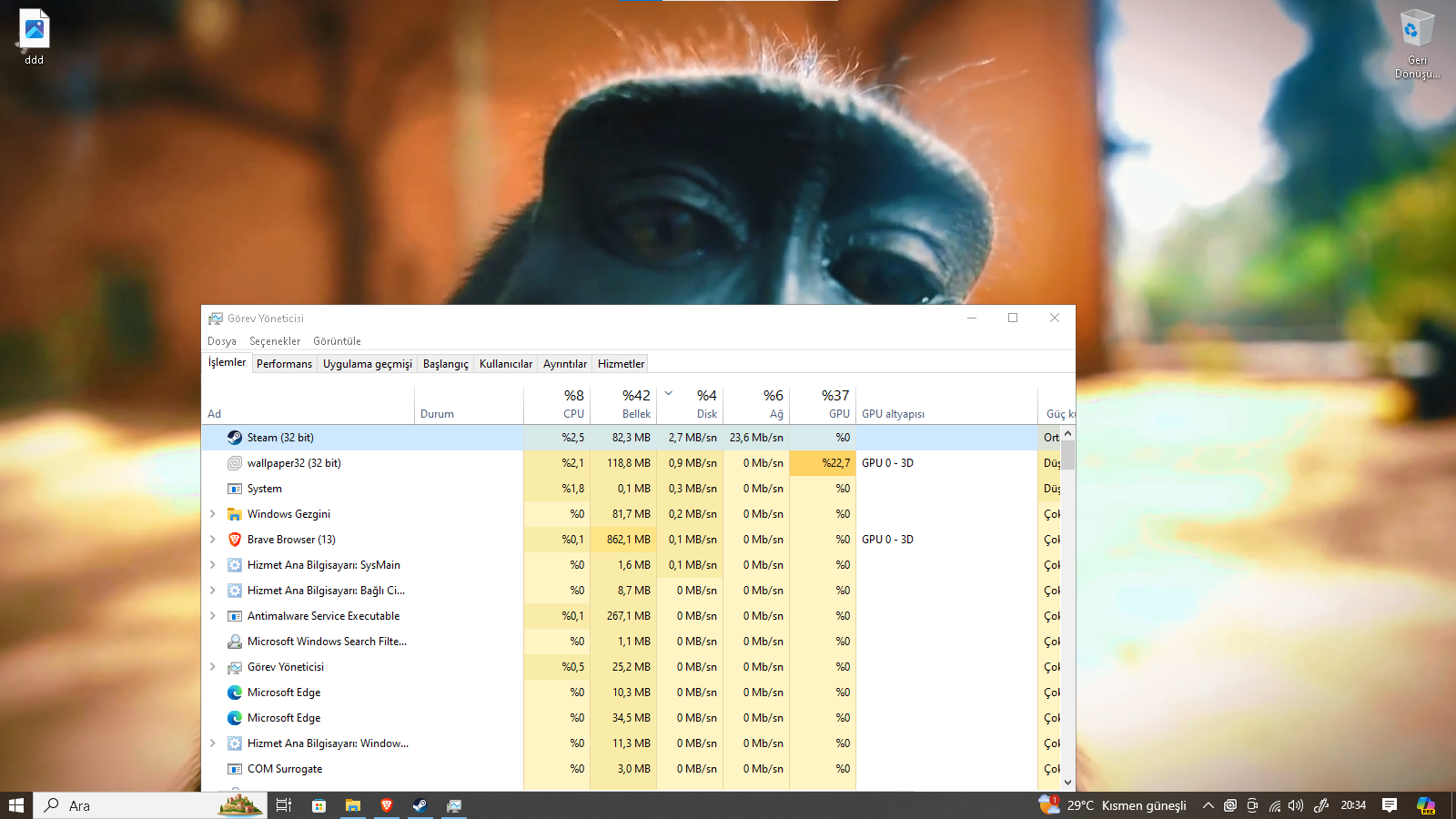Switch to the Uygulama geçmişi tab
This screenshot has width=1456, height=819.
pos(368,364)
